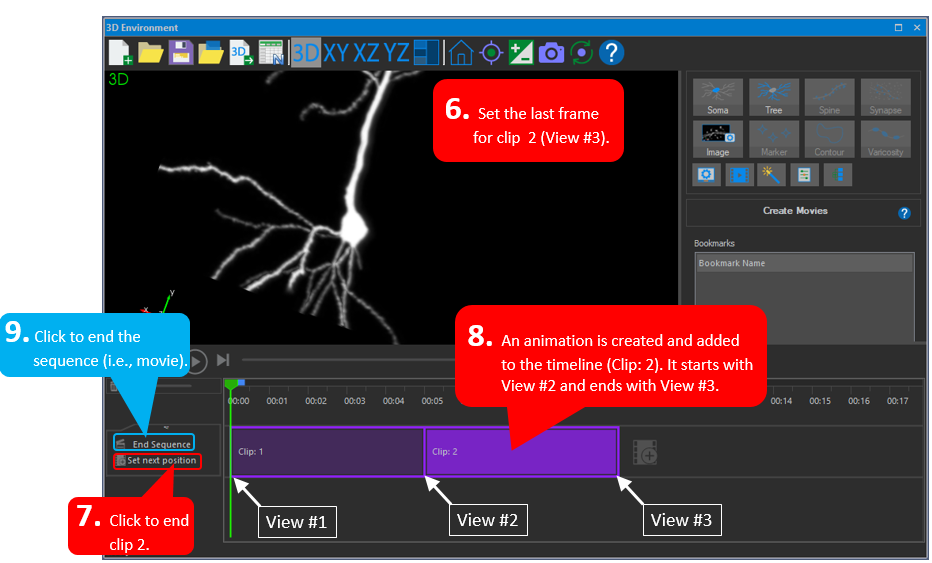Image resolution: width=932 pixels, height=563 pixels.
Task: Switch to the YZ view
Action: tap(397, 53)
